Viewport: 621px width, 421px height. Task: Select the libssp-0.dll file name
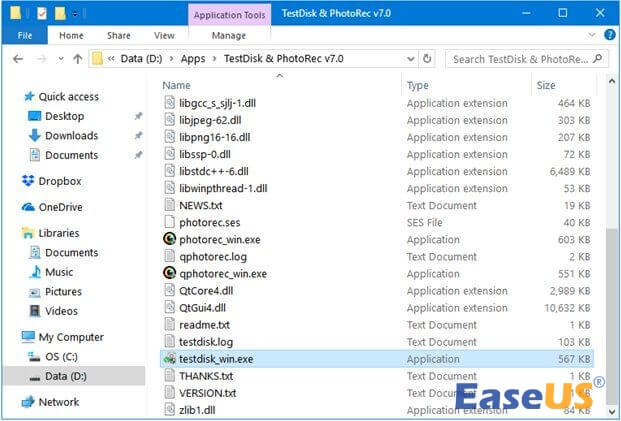tap(205, 154)
